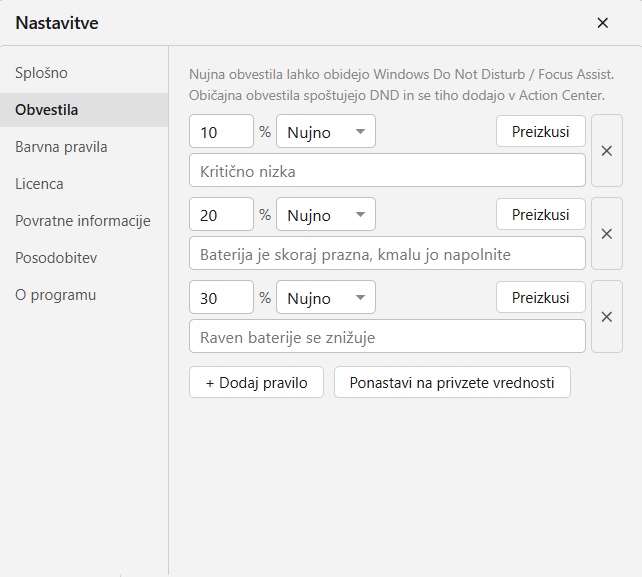Edit the 'Baterija je skoraj prazna' message field
642x577 pixels.
(x=387, y=253)
